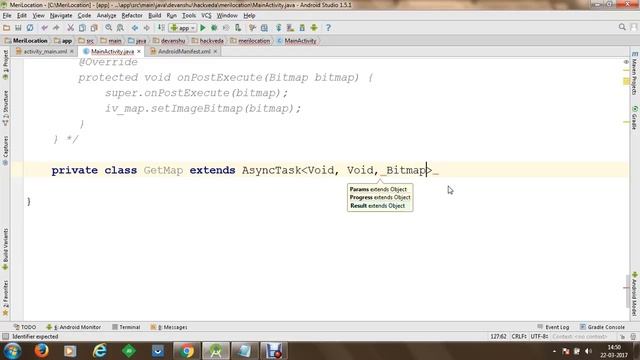Click the CRLF line separator selector
Viewport: 640px width, 360px height.
tap(519, 336)
